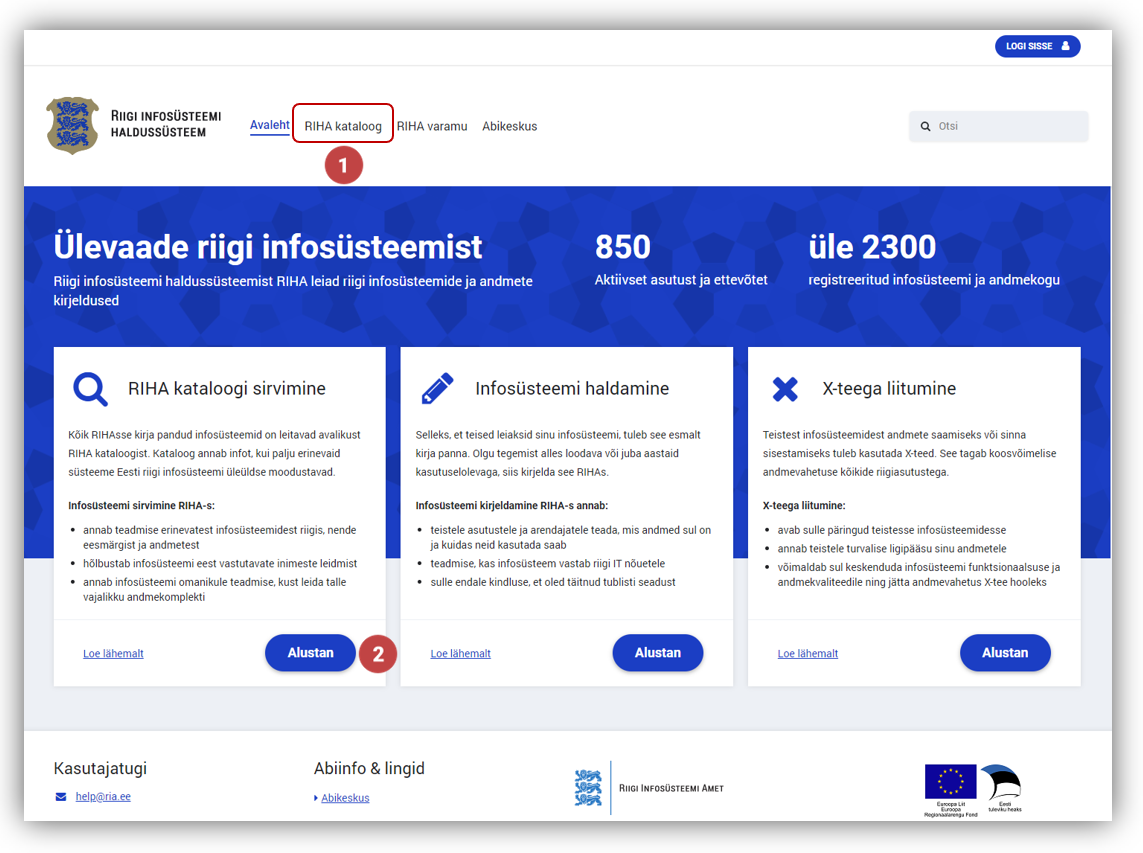Click the Riigi Infosüsteemi Amet footer logo
1143x853 pixels.
click(x=650, y=788)
